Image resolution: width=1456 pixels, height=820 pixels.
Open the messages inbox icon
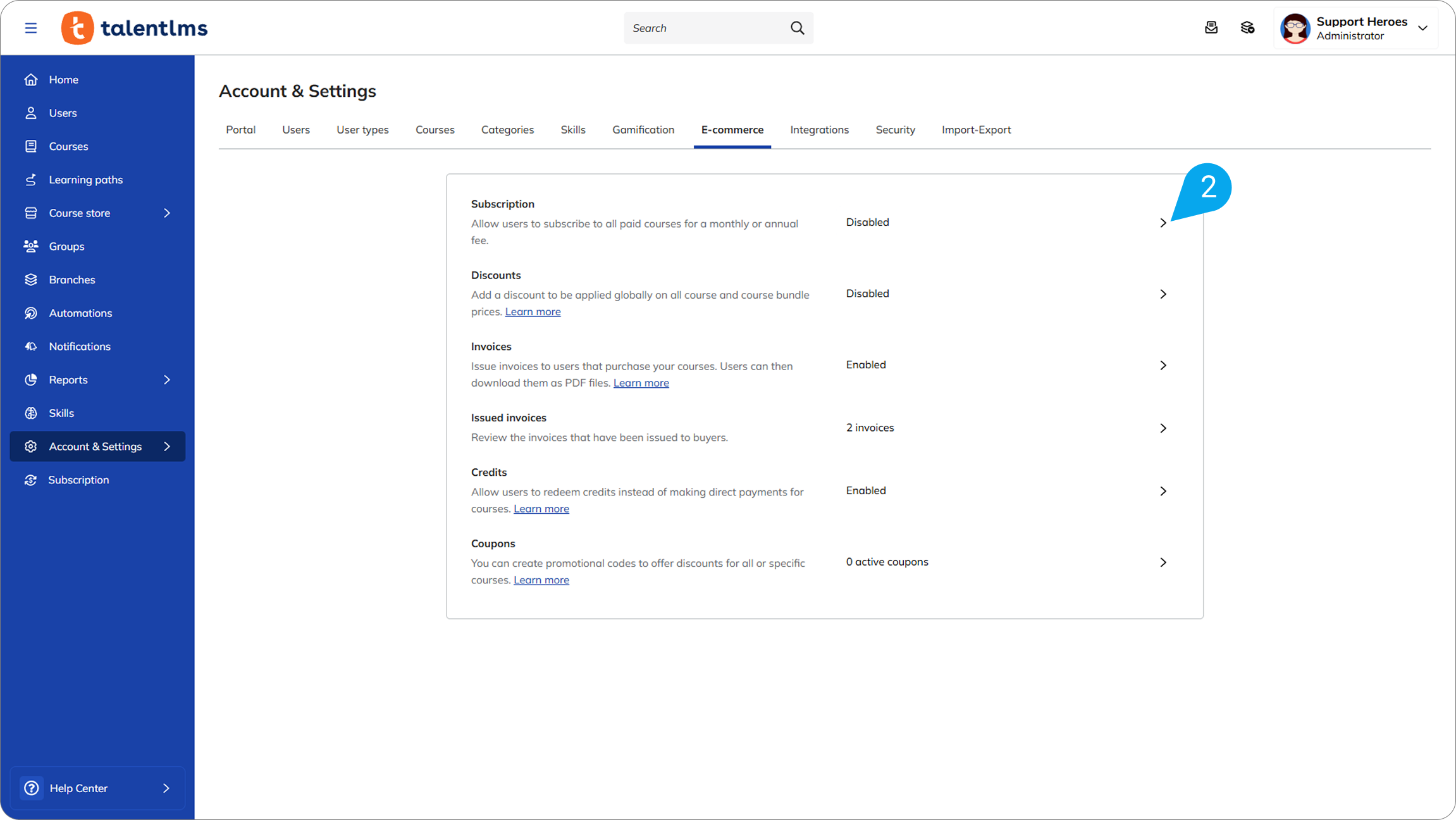pyautogui.click(x=1211, y=28)
